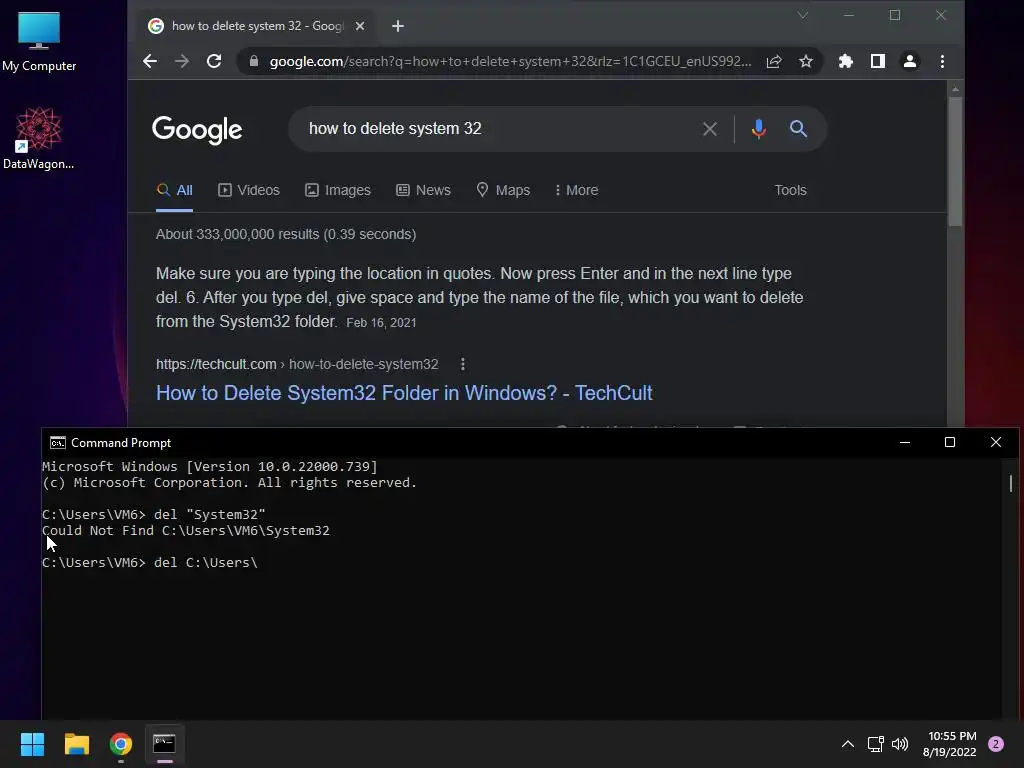Open taskbar clock 10:55 PM

click(x=950, y=744)
